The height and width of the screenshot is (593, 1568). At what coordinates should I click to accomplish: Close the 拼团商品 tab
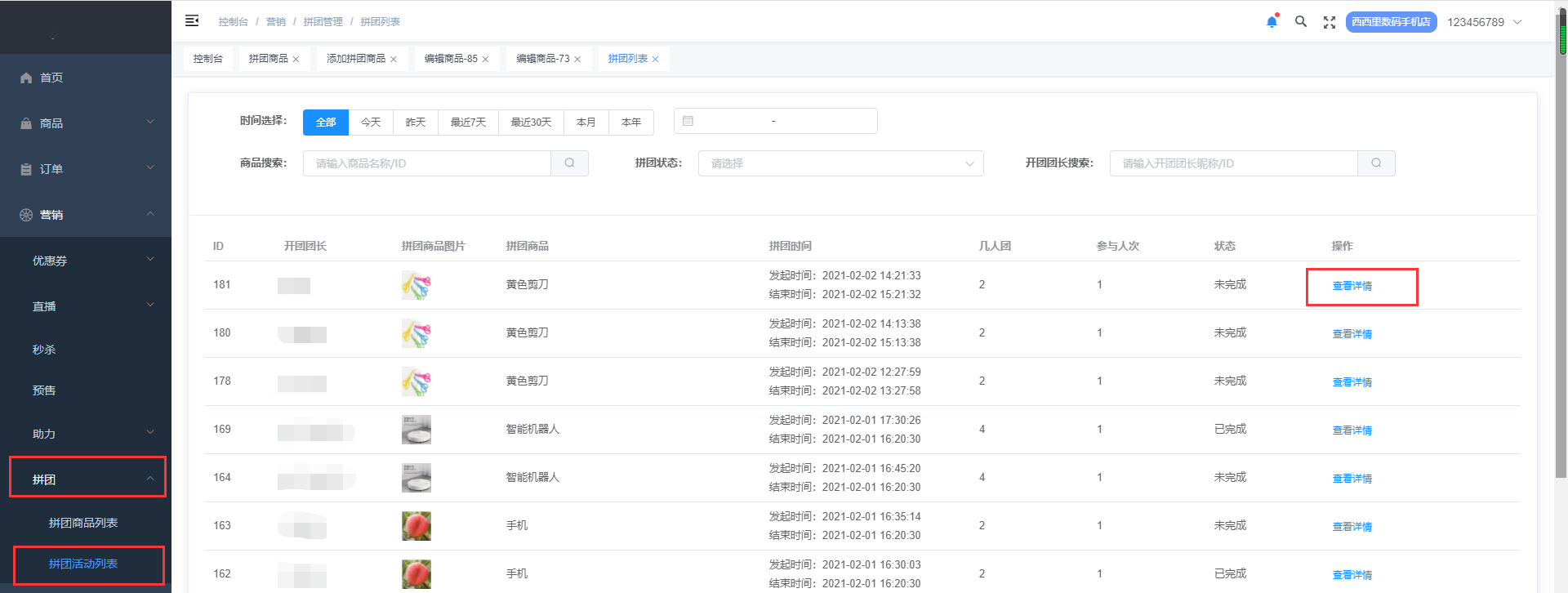coord(296,60)
